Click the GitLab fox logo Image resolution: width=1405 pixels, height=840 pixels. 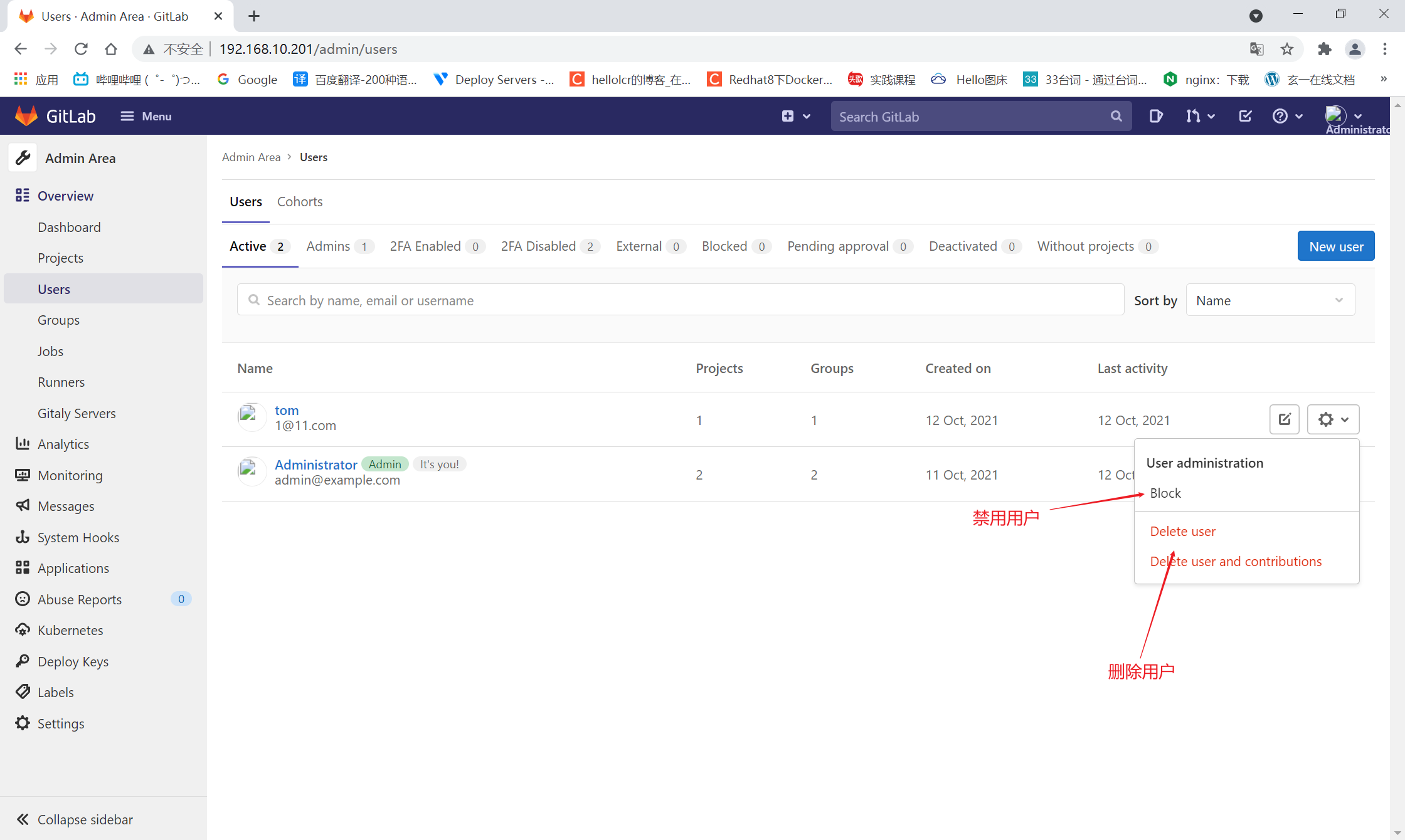point(26,116)
